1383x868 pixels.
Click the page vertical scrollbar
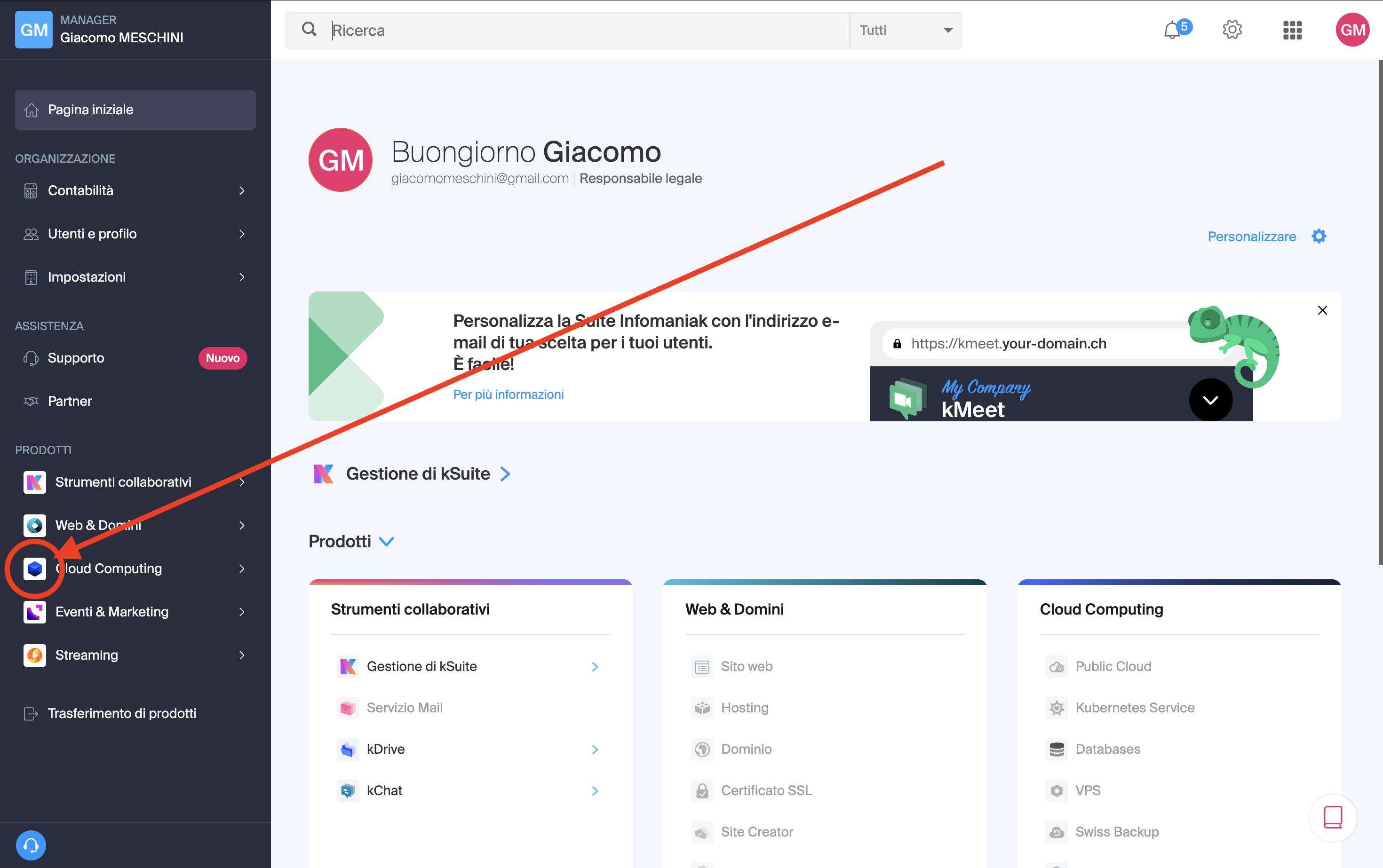pos(1380,313)
